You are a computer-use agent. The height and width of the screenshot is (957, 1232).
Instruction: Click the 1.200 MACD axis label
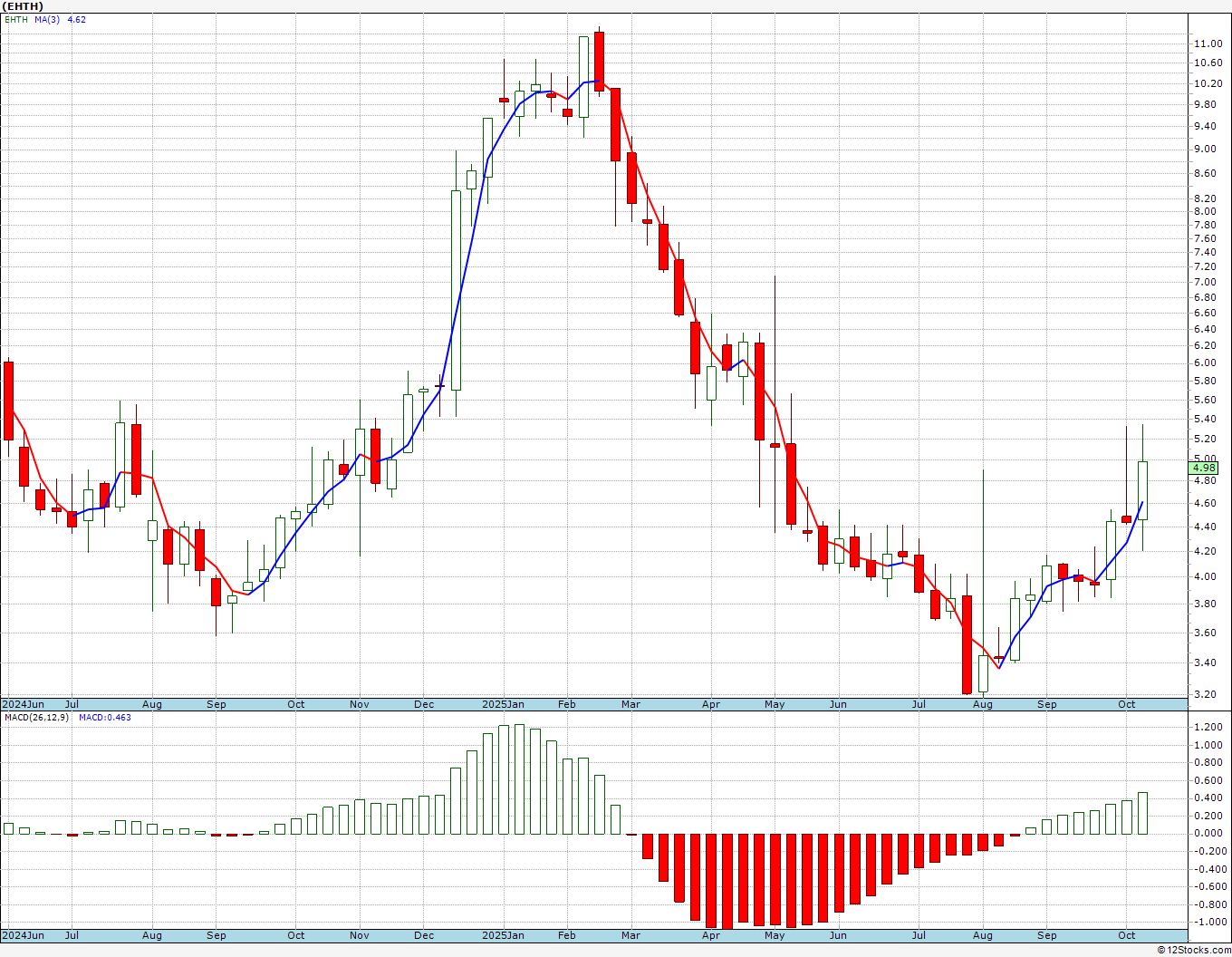tap(1208, 727)
